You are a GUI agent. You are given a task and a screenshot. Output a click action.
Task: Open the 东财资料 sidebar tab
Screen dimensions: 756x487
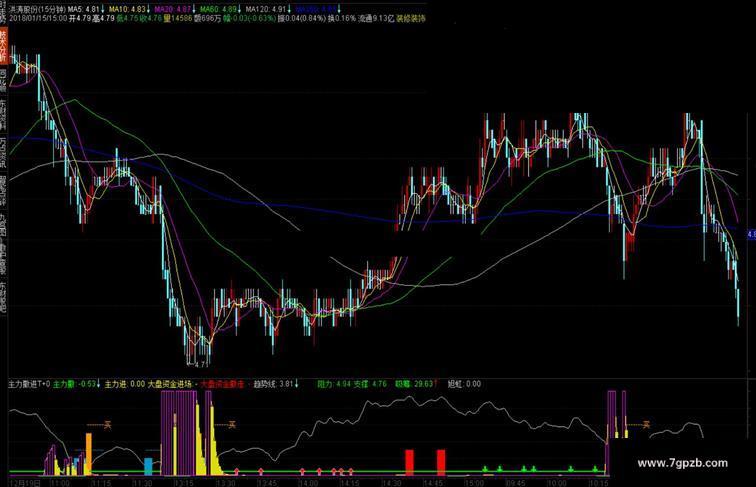click(x=3, y=115)
